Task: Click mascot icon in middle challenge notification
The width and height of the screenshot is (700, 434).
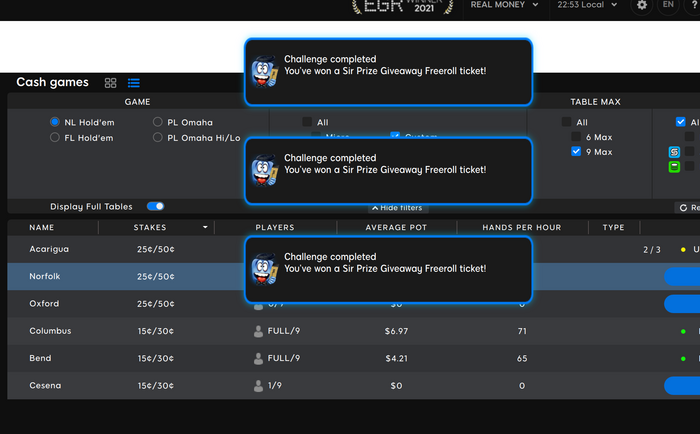Action: (x=265, y=170)
